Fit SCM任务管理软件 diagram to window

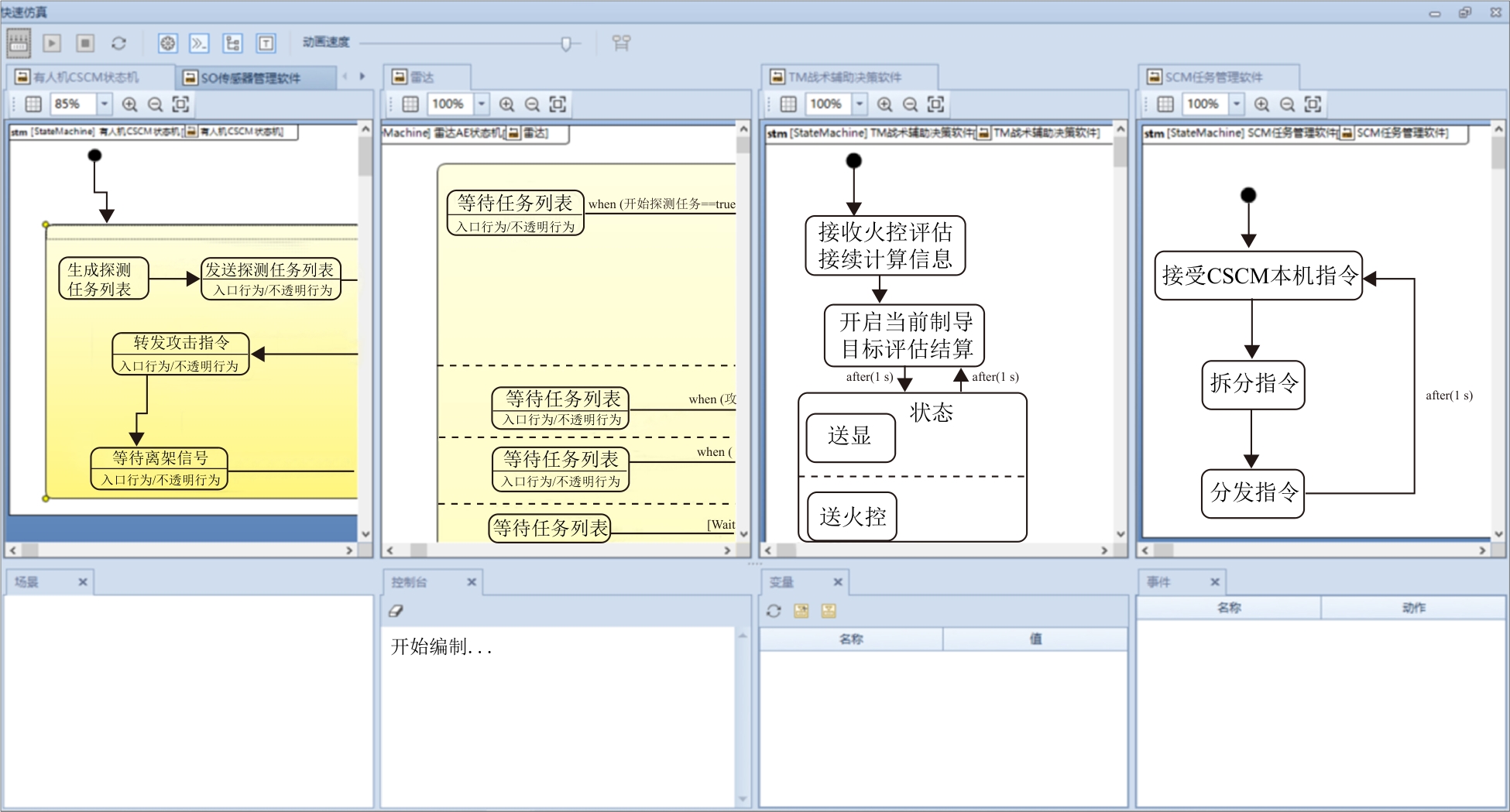[1313, 104]
